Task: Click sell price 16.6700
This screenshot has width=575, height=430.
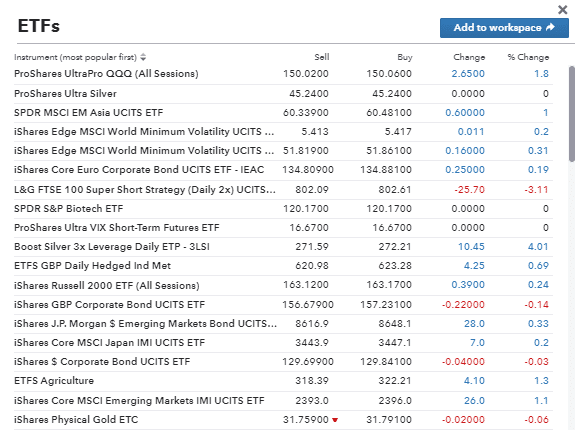Action: tap(309, 228)
